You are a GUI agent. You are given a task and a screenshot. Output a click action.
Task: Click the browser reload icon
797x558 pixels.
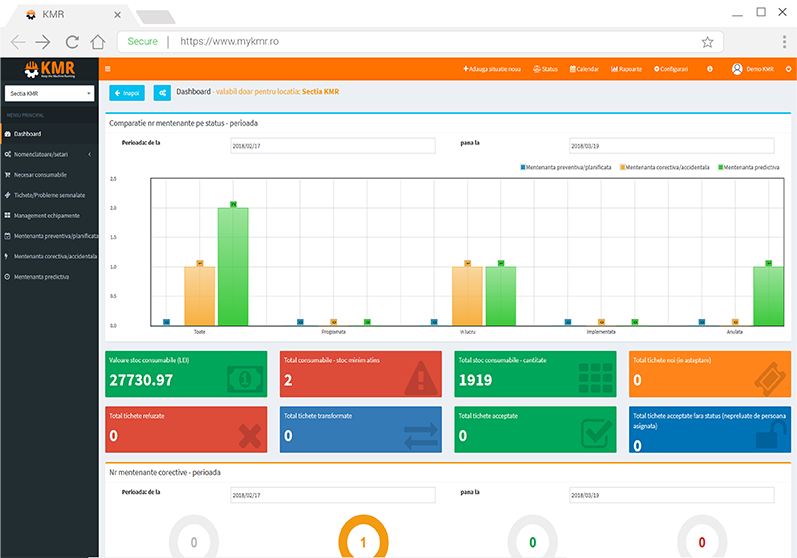click(x=71, y=42)
